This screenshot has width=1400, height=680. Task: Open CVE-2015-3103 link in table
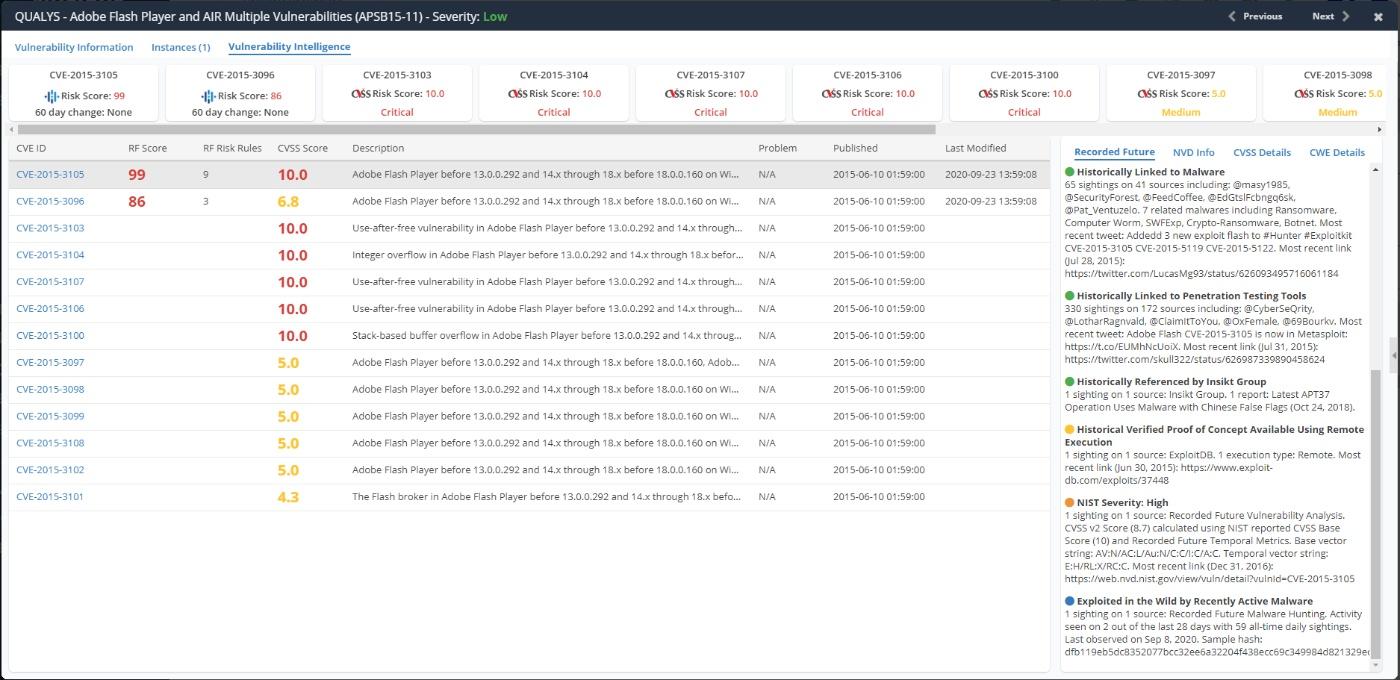pyautogui.click(x=50, y=228)
